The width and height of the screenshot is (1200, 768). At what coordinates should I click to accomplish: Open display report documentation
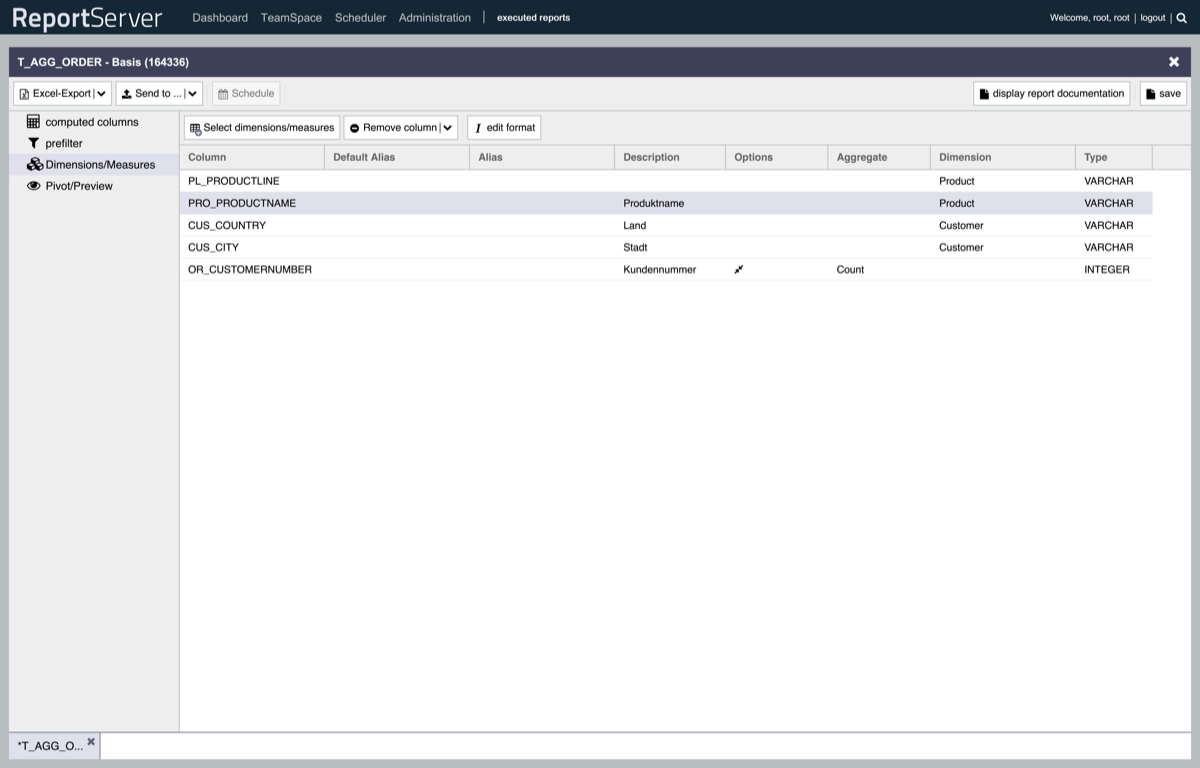pyautogui.click(x=1051, y=93)
